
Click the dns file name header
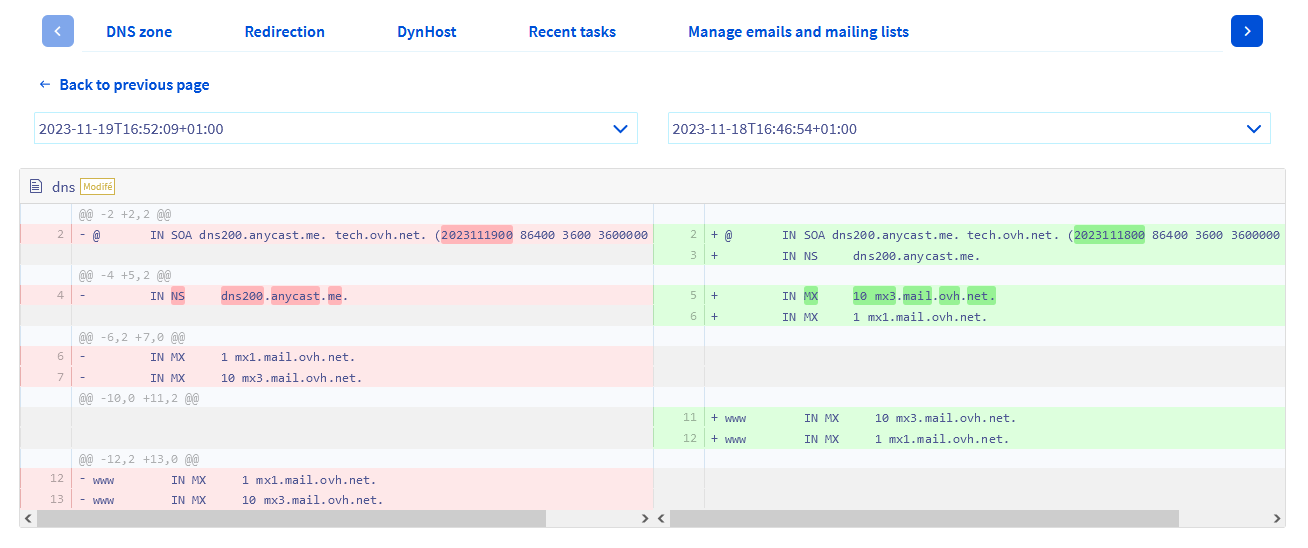point(63,187)
